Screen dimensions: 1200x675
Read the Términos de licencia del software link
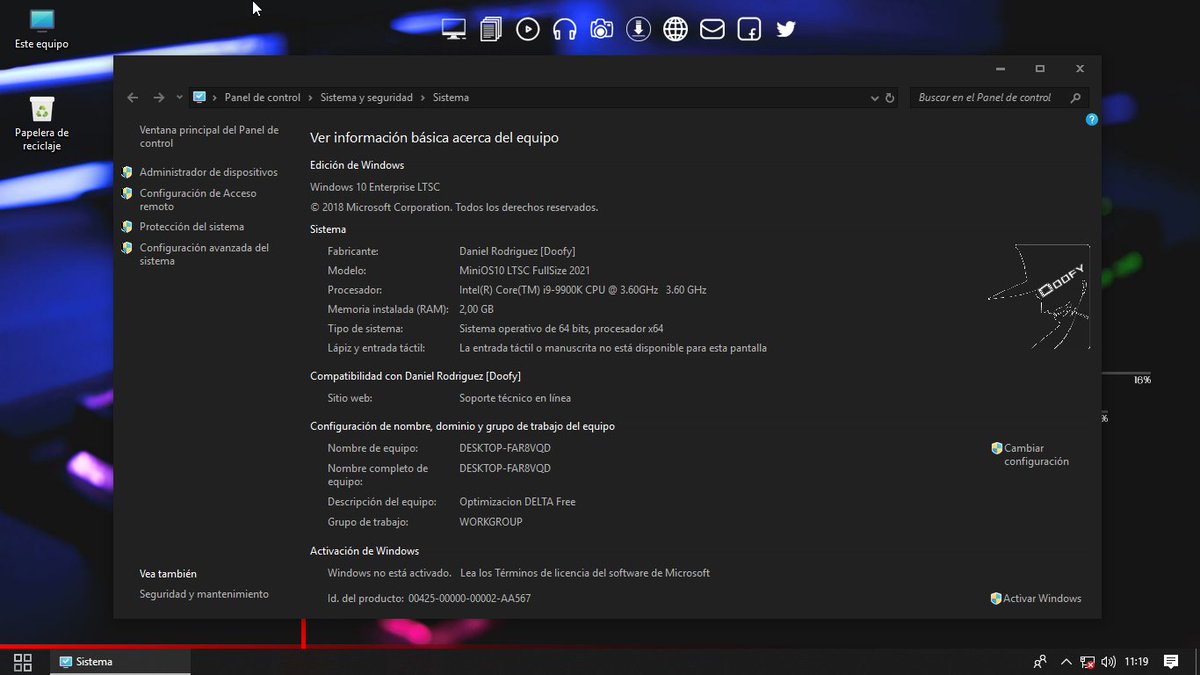pos(585,573)
